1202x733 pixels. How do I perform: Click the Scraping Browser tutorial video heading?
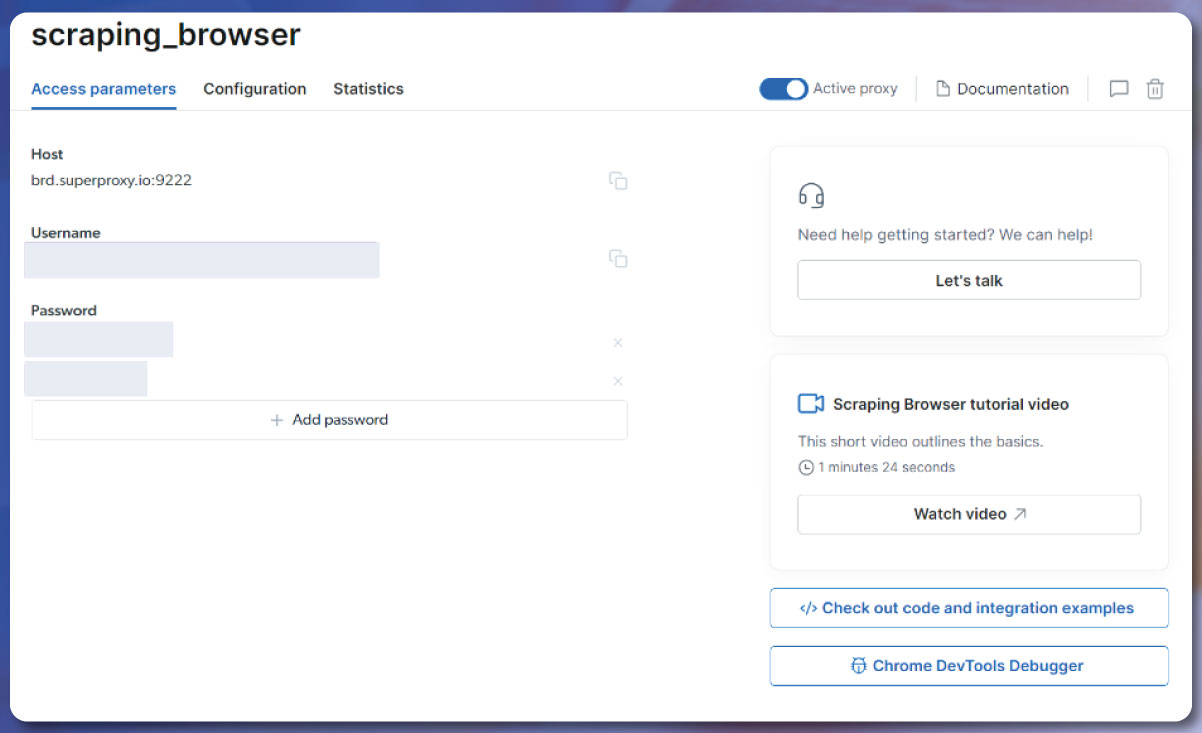[x=951, y=405]
